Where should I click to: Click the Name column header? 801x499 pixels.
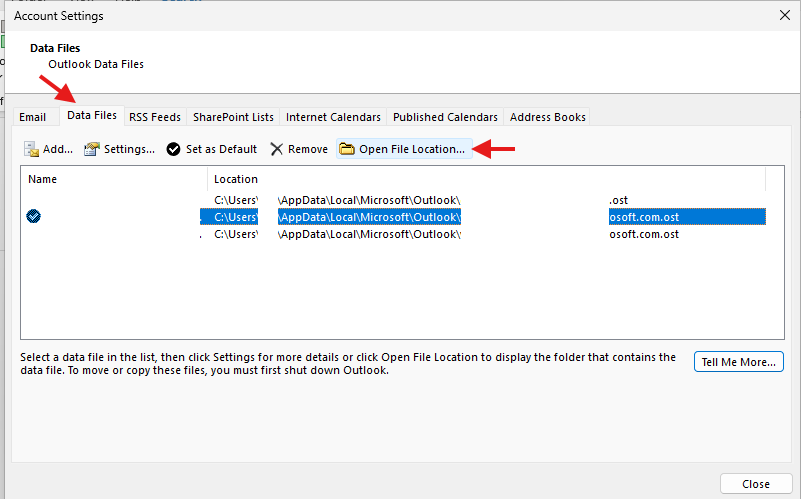click(114, 179)
